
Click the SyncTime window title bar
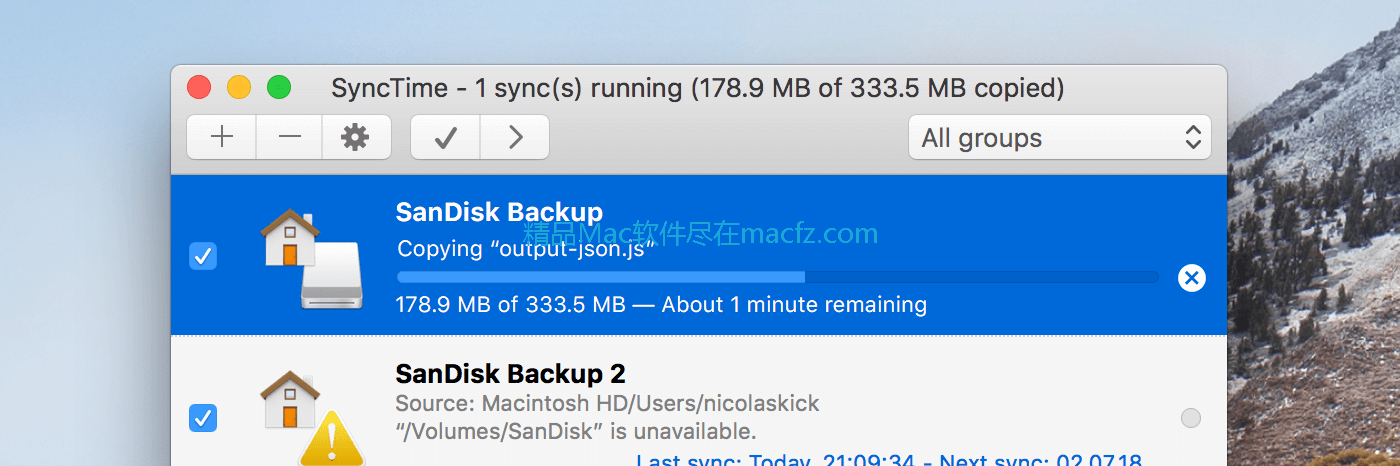[x=698, y=88]
